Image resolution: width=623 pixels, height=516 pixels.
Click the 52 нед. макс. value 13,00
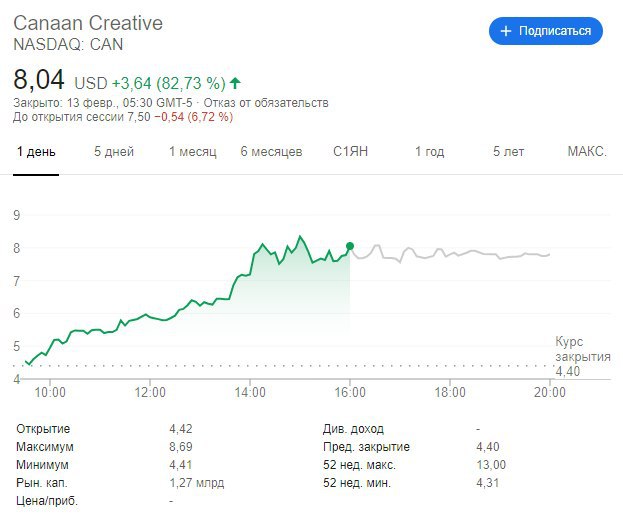[492, 465]
